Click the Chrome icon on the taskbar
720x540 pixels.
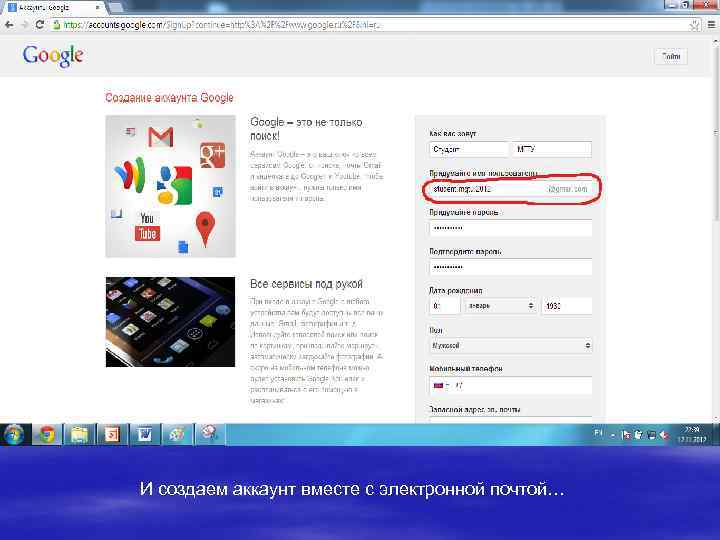47,434
